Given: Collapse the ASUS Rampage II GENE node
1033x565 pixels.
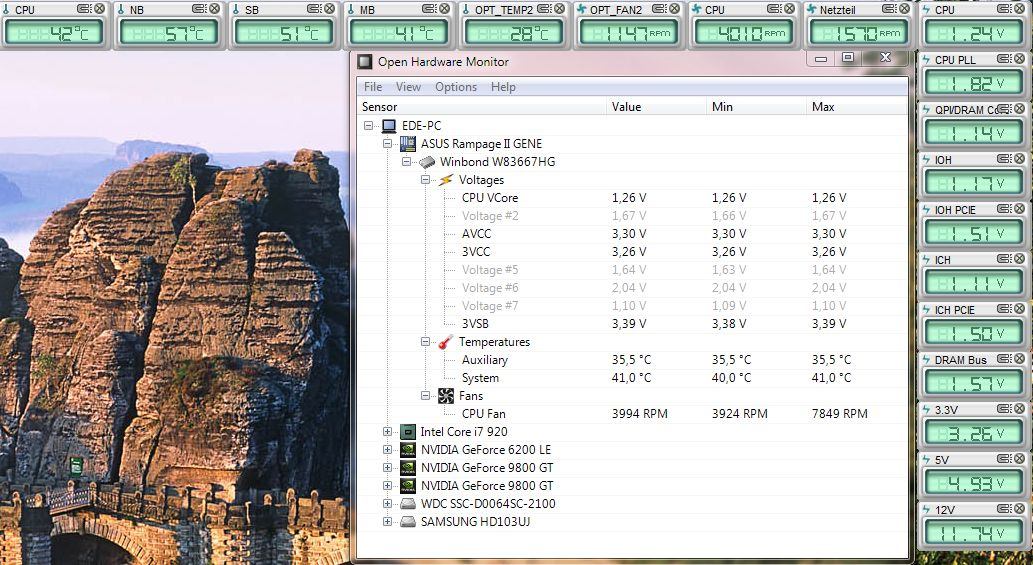Looking at the screenshot, I should (387, 144).
